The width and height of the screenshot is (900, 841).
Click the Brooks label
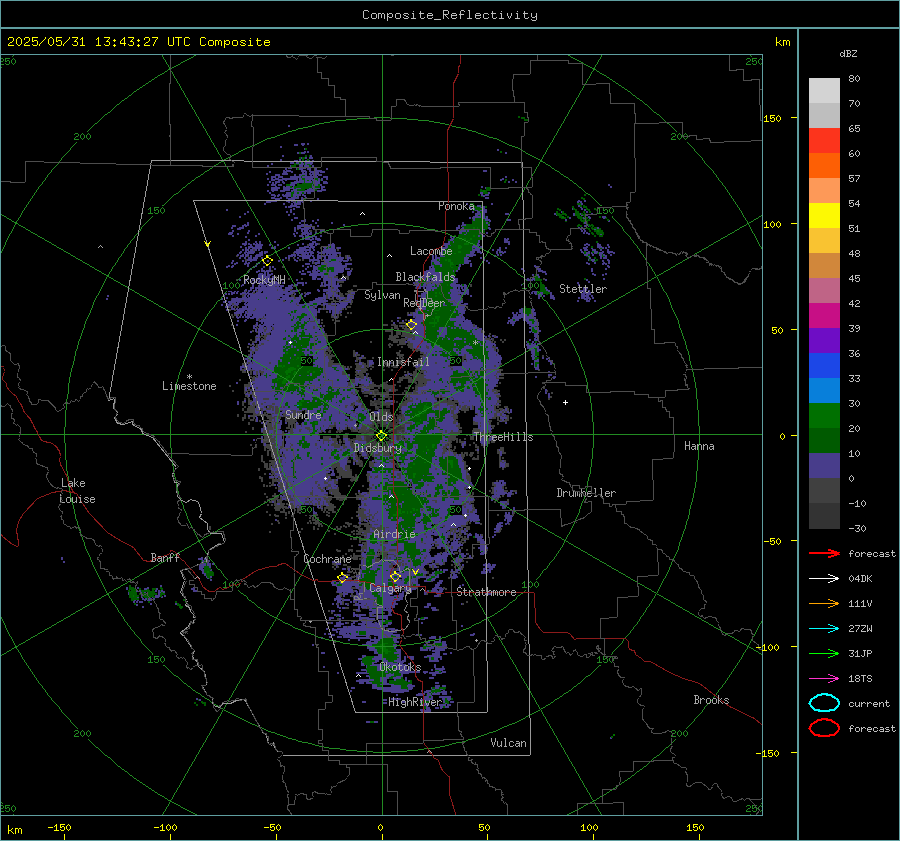point(711,700)
